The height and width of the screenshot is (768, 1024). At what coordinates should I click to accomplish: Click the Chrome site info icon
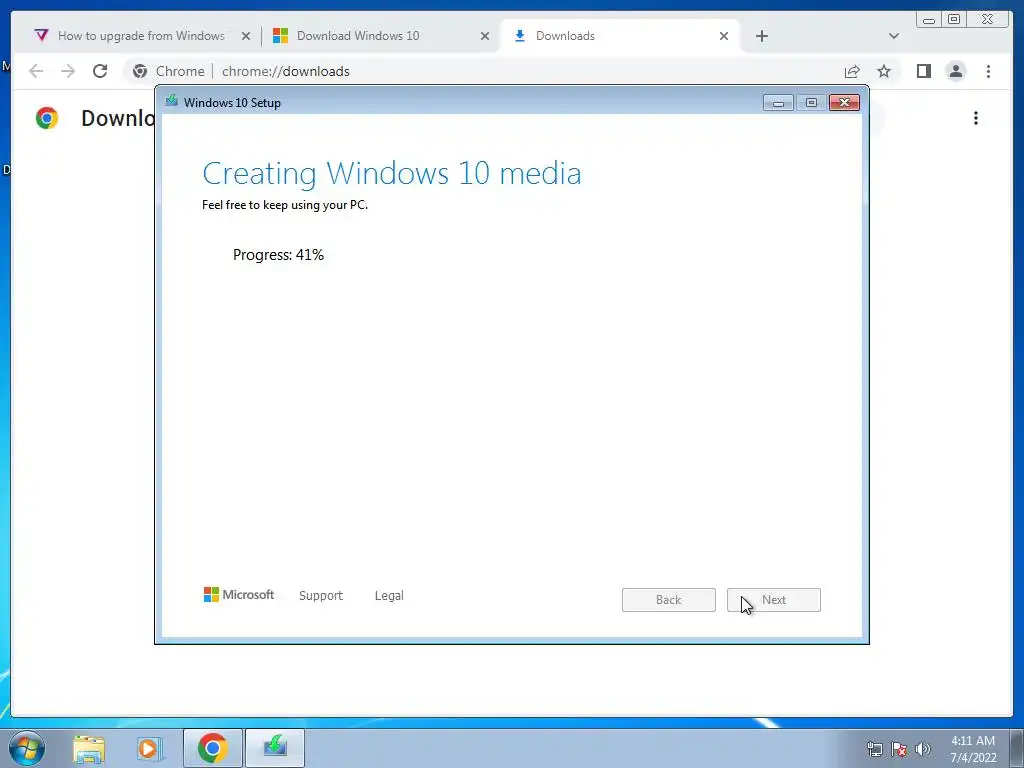click(x=140, y=71)
